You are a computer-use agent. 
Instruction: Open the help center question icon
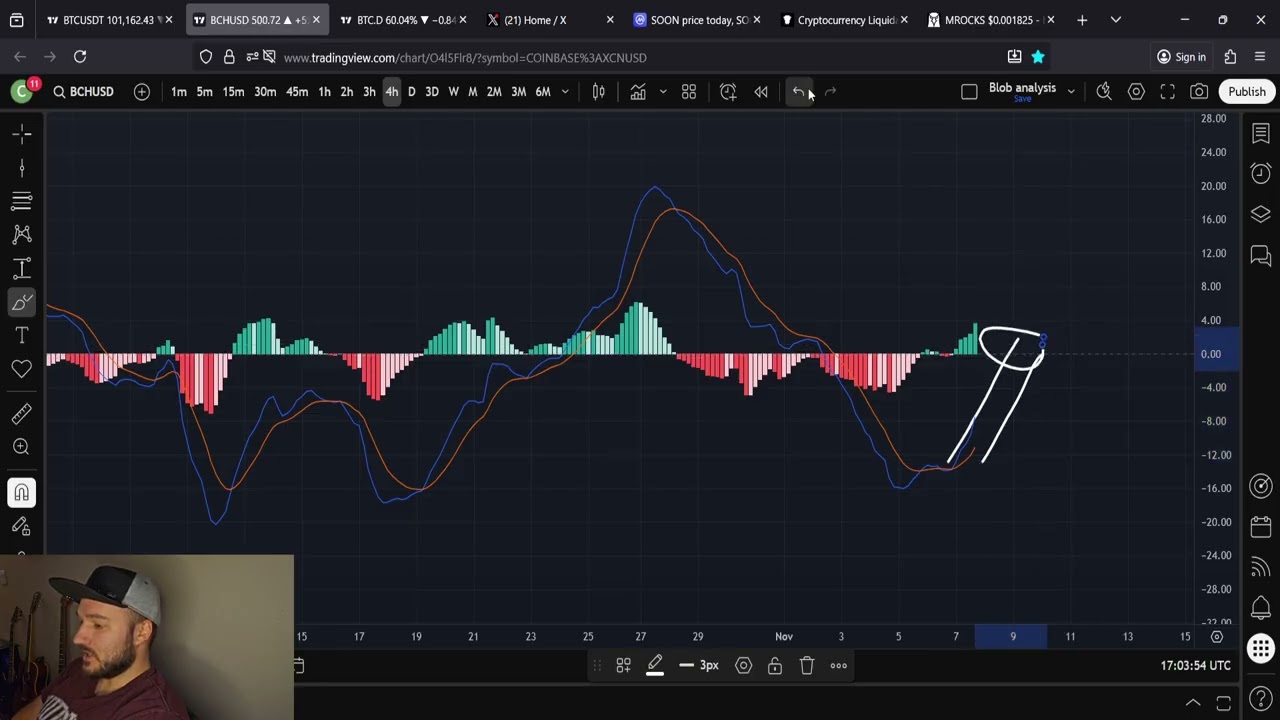1260,698
